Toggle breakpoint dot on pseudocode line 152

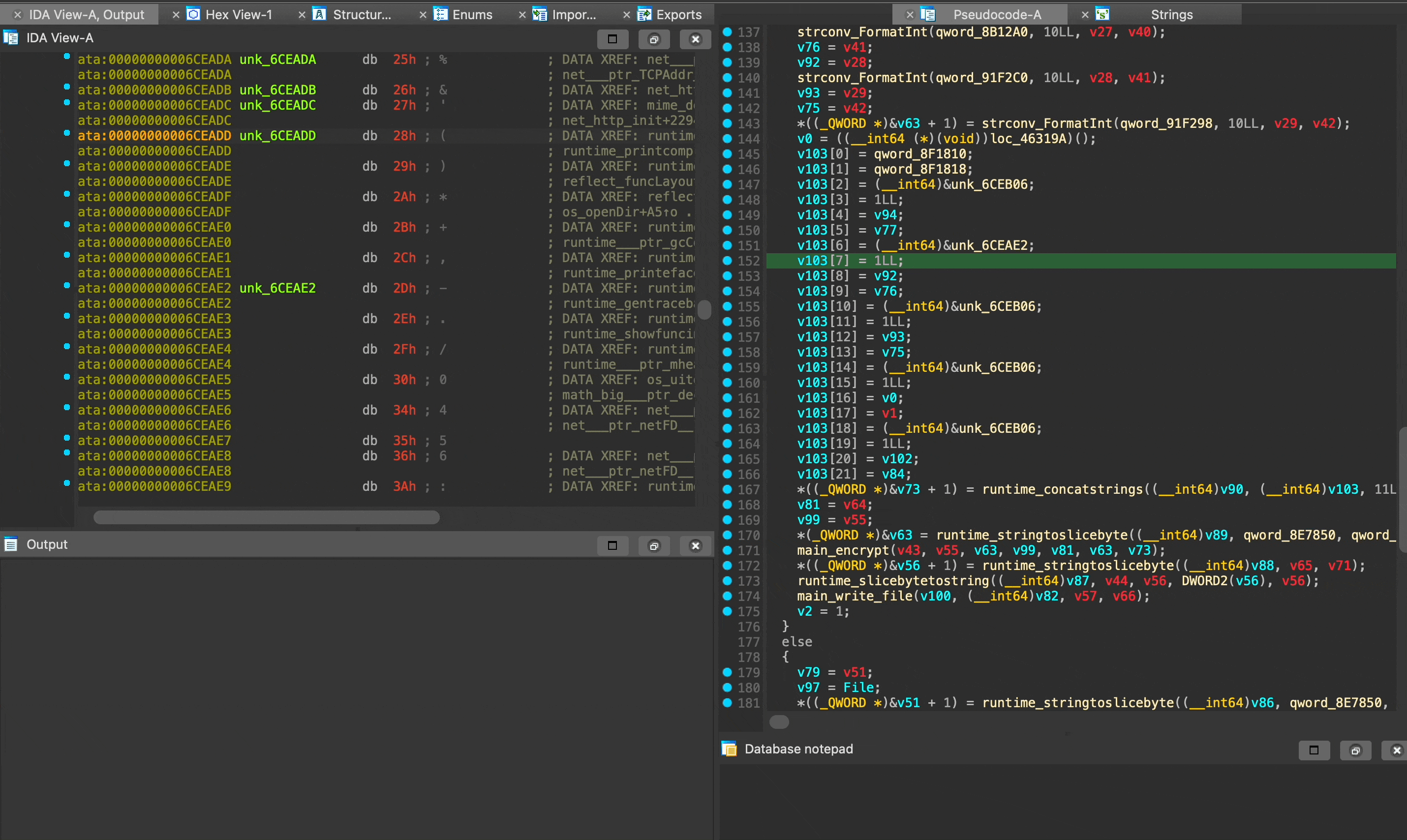click(x=728, y=260)
